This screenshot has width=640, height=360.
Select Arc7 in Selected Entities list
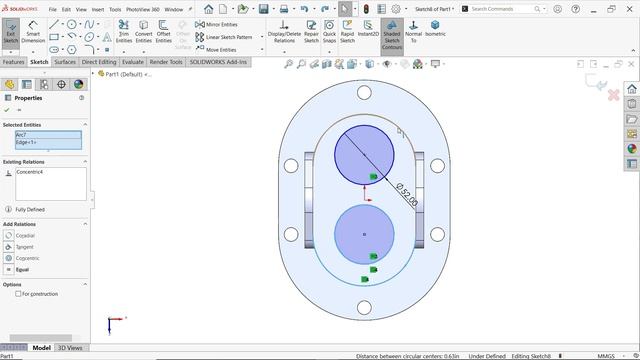coord(48,135)
